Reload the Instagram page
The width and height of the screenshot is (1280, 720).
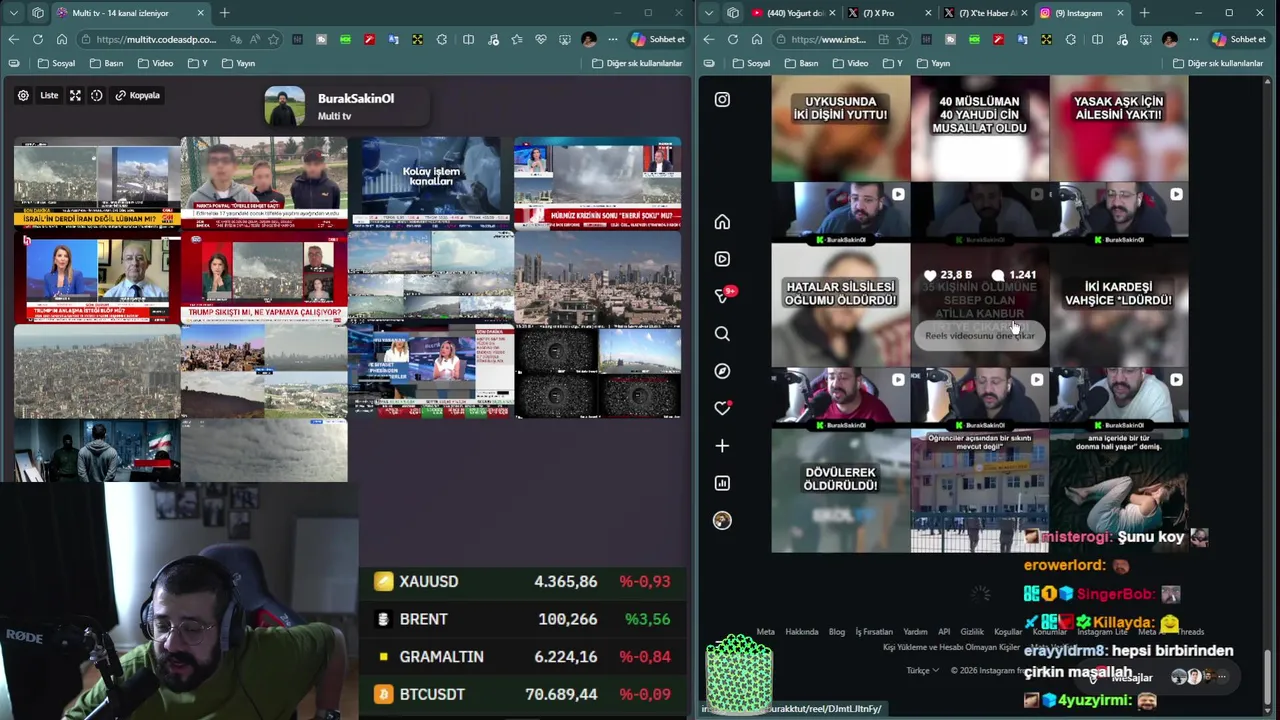coord(732,39)
